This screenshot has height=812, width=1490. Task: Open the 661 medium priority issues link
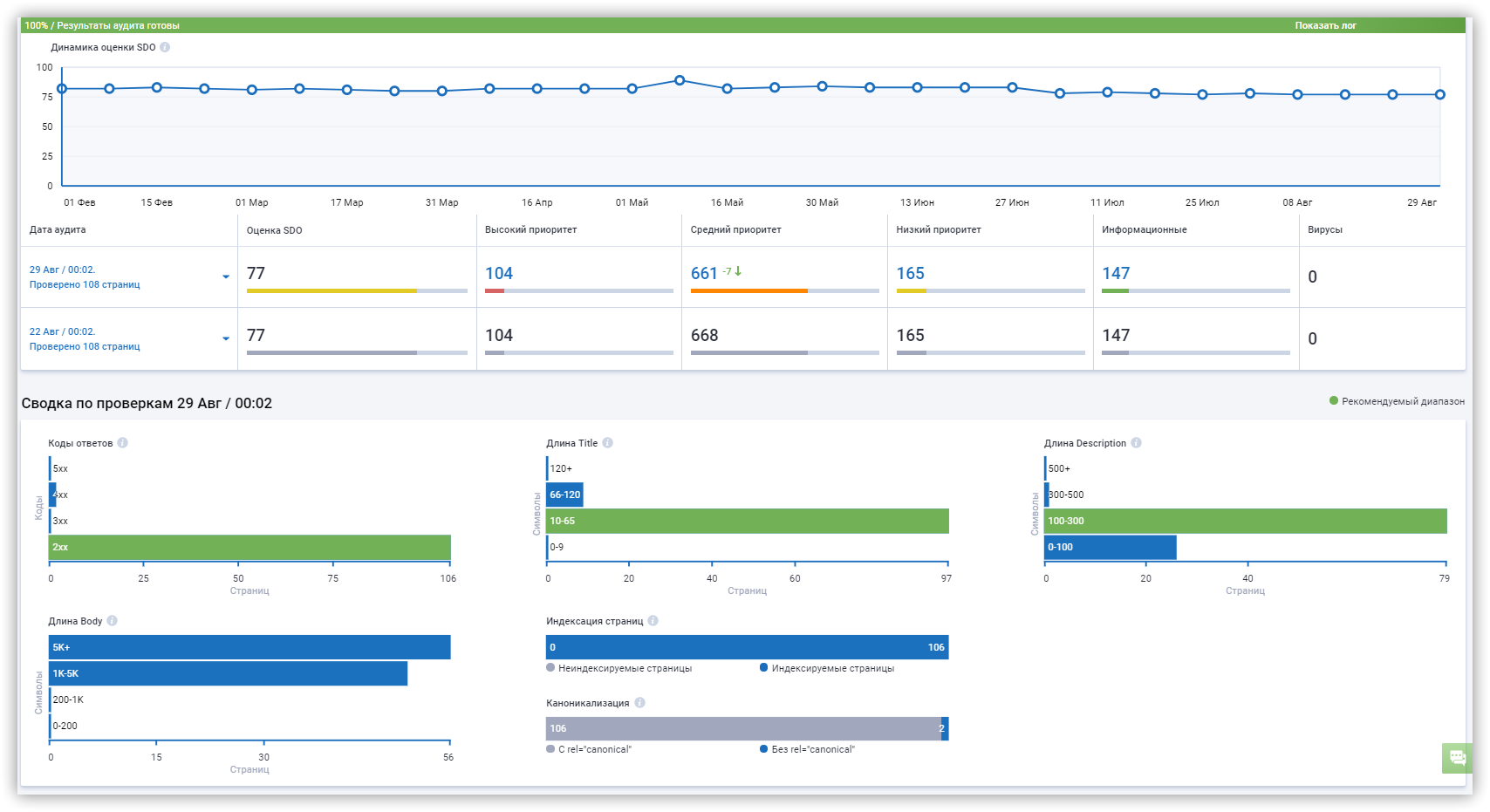click(704, 273)
